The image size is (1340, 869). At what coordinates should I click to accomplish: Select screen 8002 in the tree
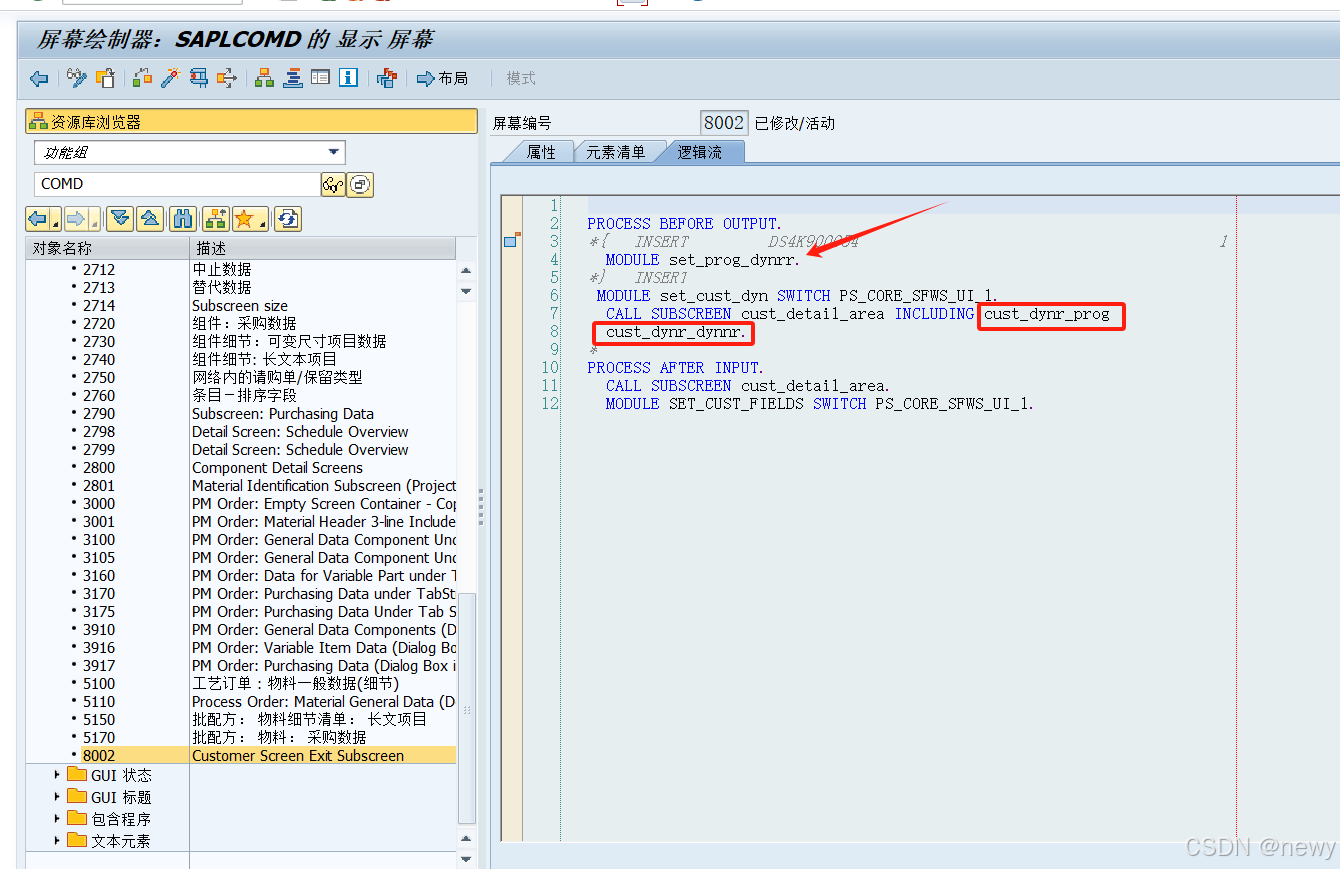coord(98,756)
